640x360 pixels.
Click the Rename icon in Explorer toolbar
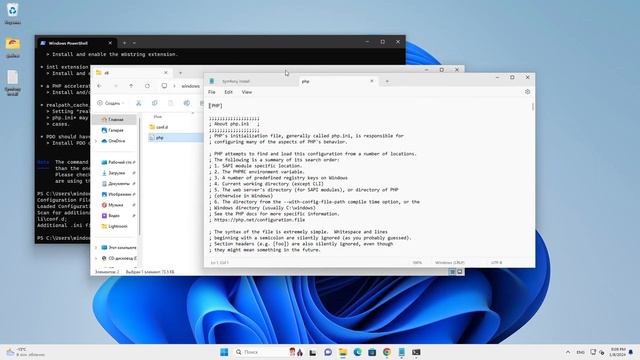pyautogui.click(x=187, y=103)
